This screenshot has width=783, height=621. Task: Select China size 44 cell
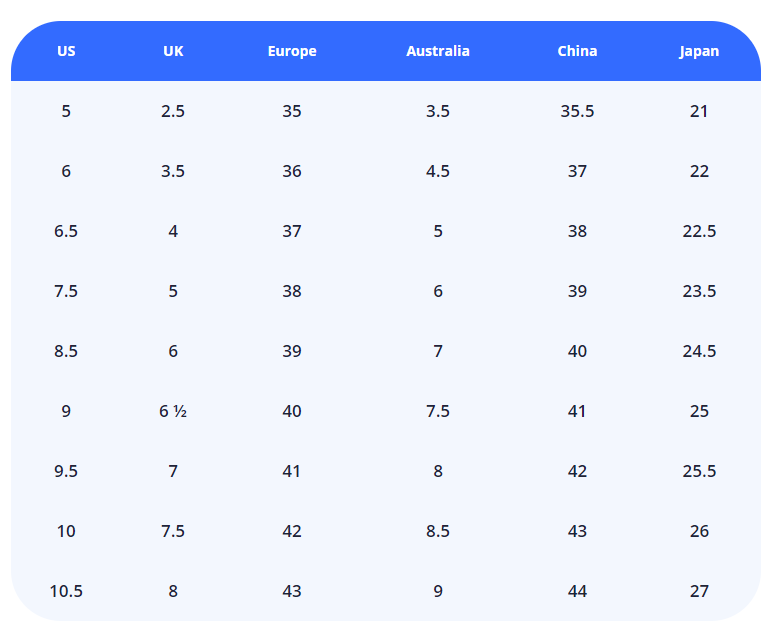point(577,591)
